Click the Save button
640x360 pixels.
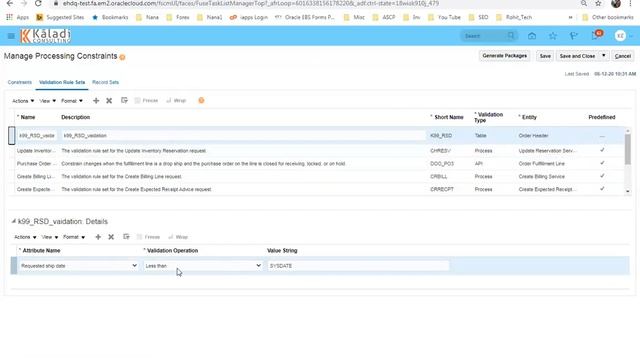[x=545, y=56]
